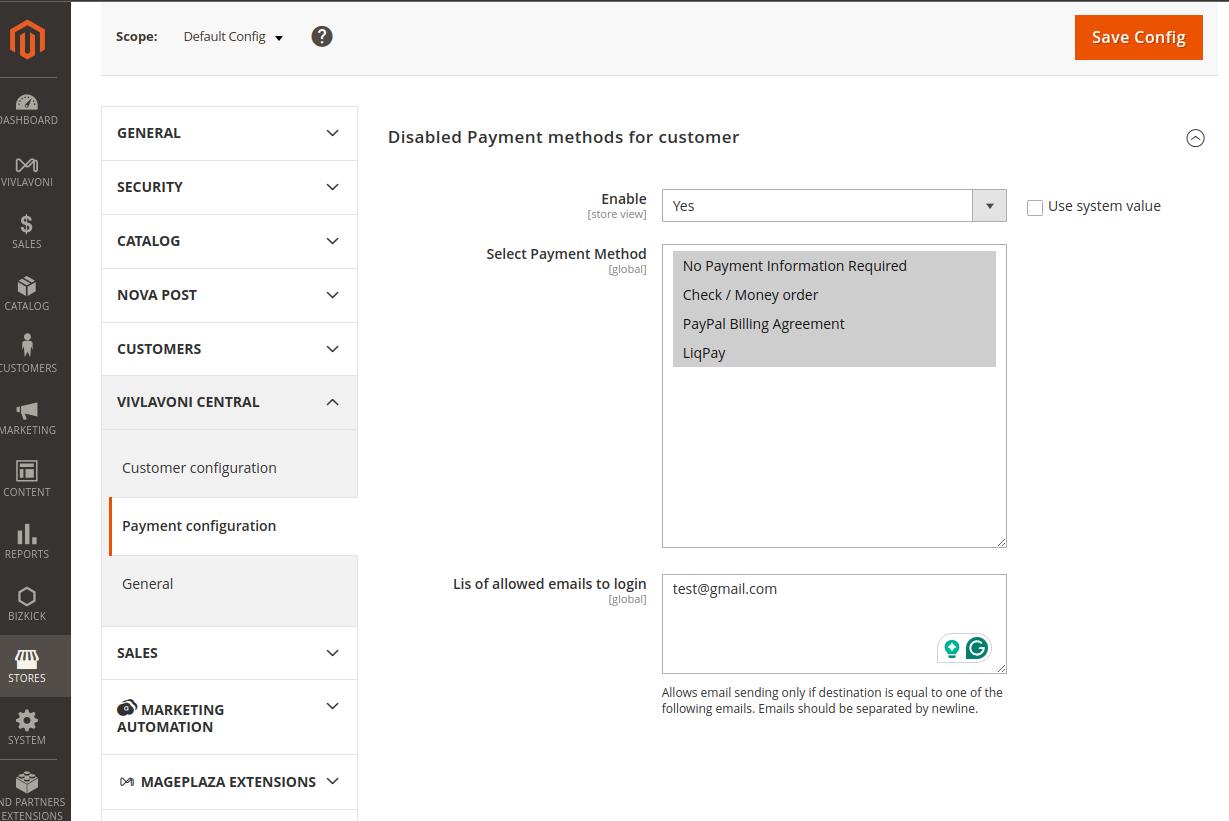Screen dimensions: 1229x821
Task: Open the General tab under Vivlavoni Central
Action: 148,584
